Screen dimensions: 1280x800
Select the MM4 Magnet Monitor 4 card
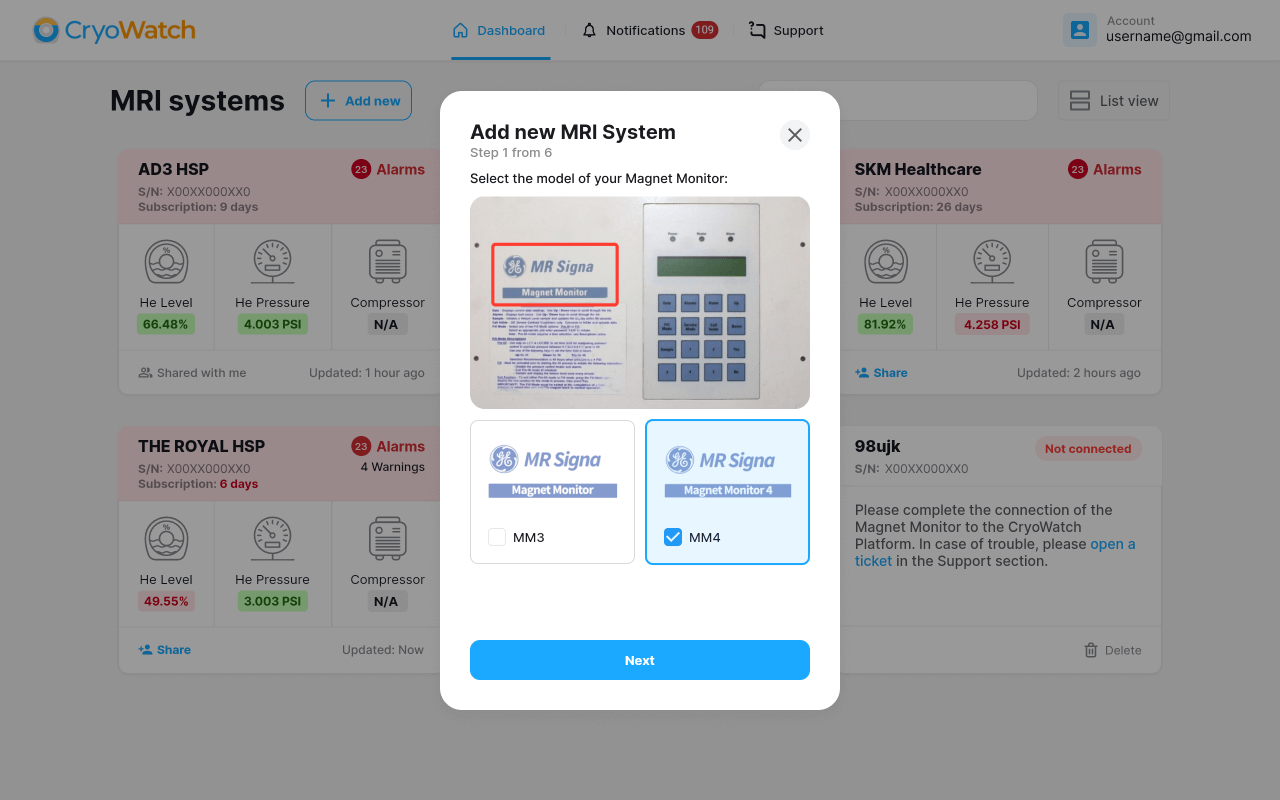(x=728, y=492)
